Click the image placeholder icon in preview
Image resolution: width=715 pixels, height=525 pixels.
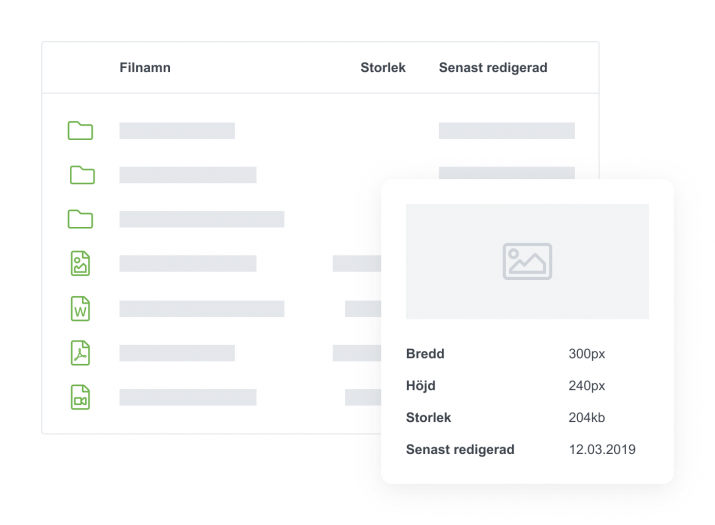[527, 261]
